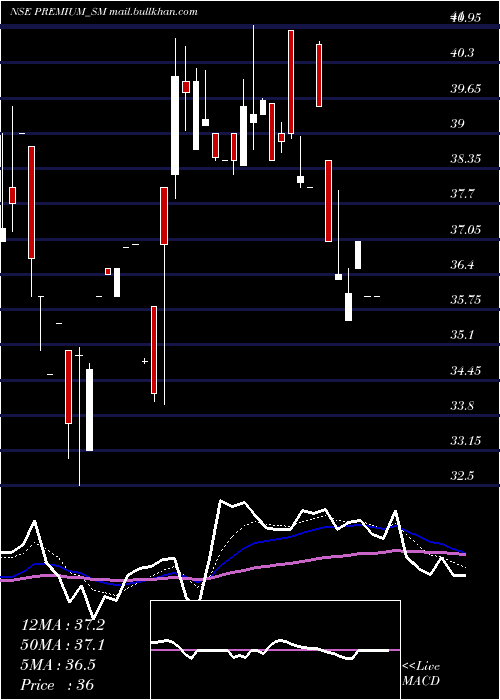The width and height of the screenshot is (500, 700).
Task: Click the 32.5 price axis label
Action: point(462,476)
